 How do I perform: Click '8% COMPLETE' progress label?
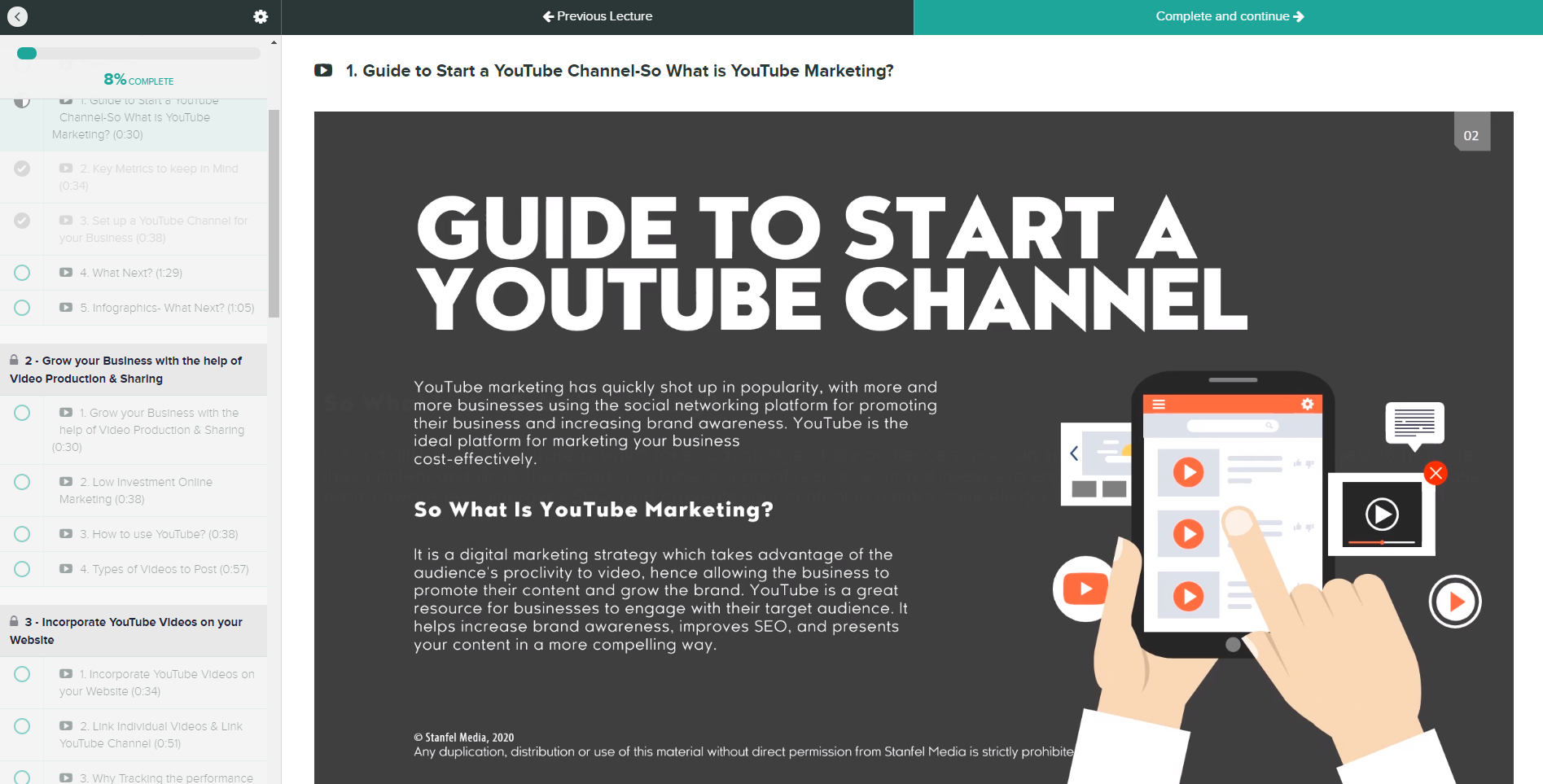click(138, 80)
